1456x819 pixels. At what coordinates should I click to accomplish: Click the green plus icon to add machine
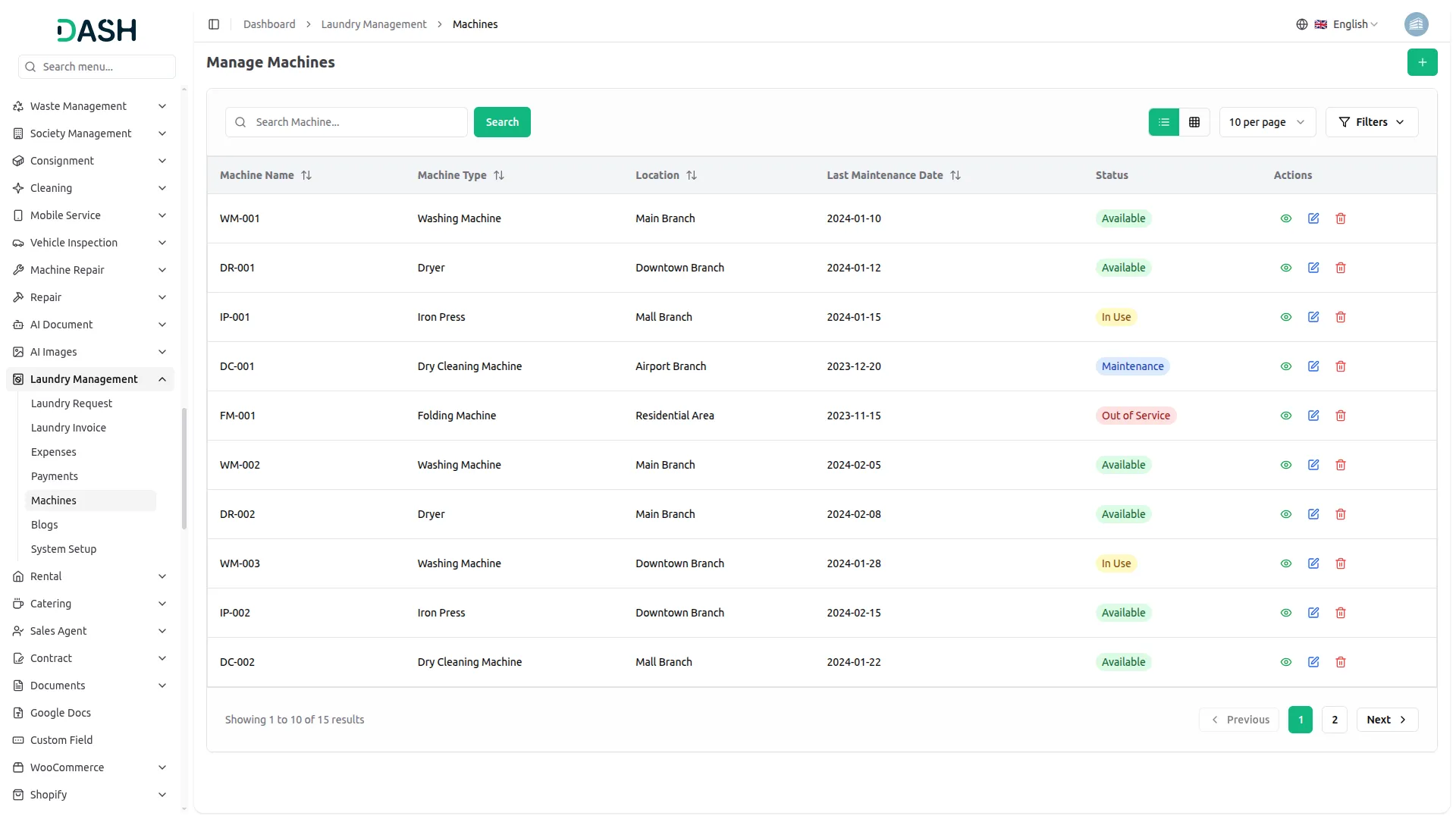click(1422, 62)
